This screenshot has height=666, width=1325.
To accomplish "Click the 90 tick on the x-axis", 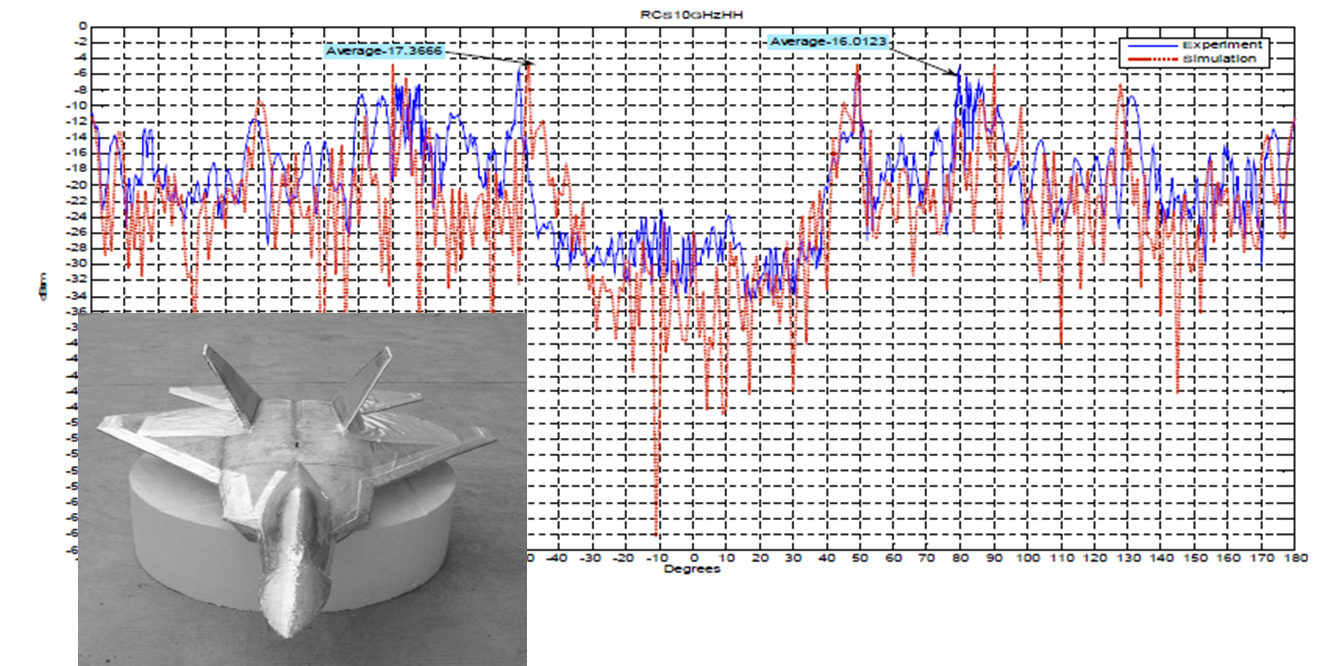I will (995, 558).
